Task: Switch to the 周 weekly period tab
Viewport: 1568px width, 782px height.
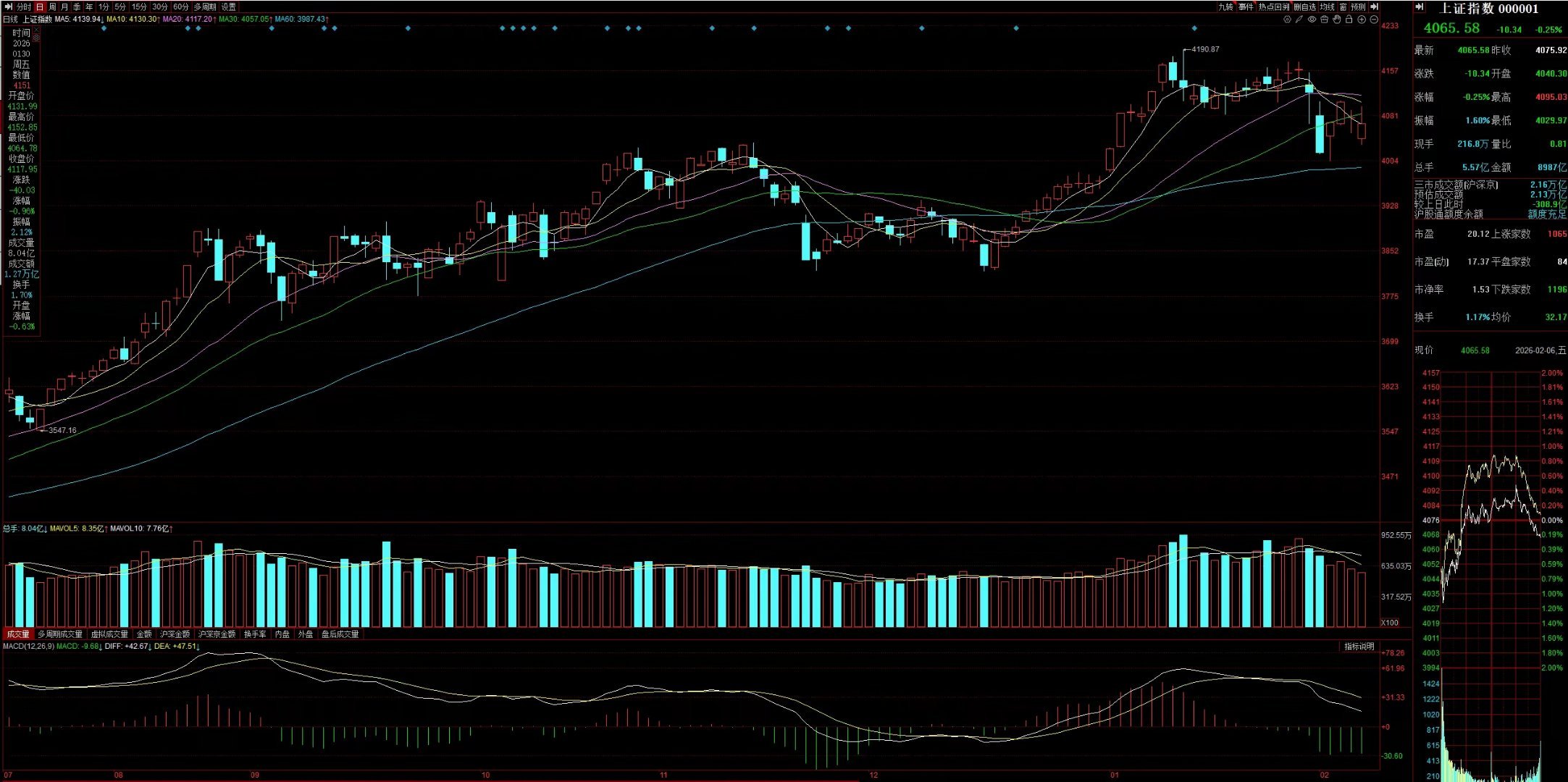Action: [x=52, y=7]
